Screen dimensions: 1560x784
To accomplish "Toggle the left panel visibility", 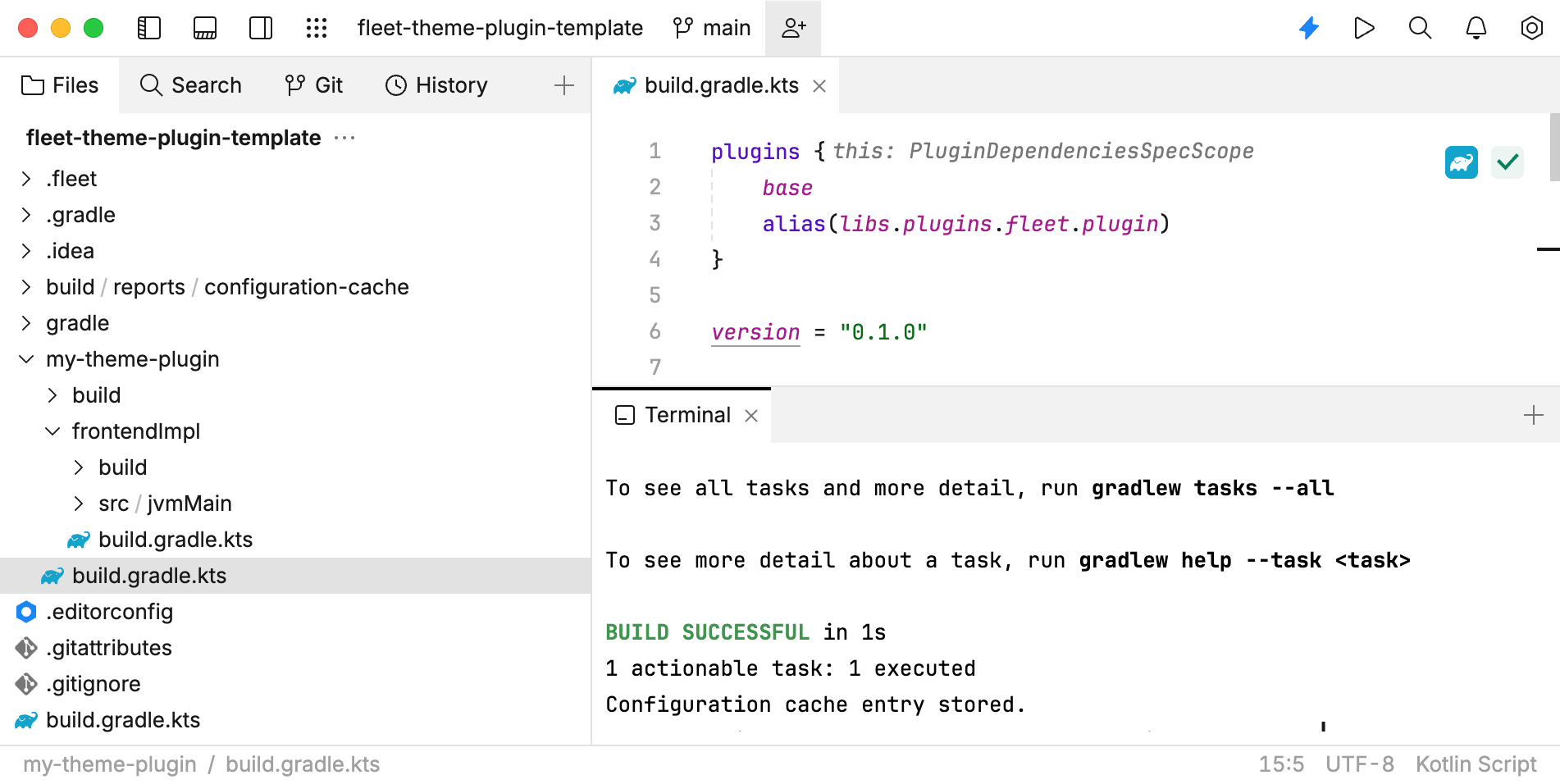I will 148,27.
